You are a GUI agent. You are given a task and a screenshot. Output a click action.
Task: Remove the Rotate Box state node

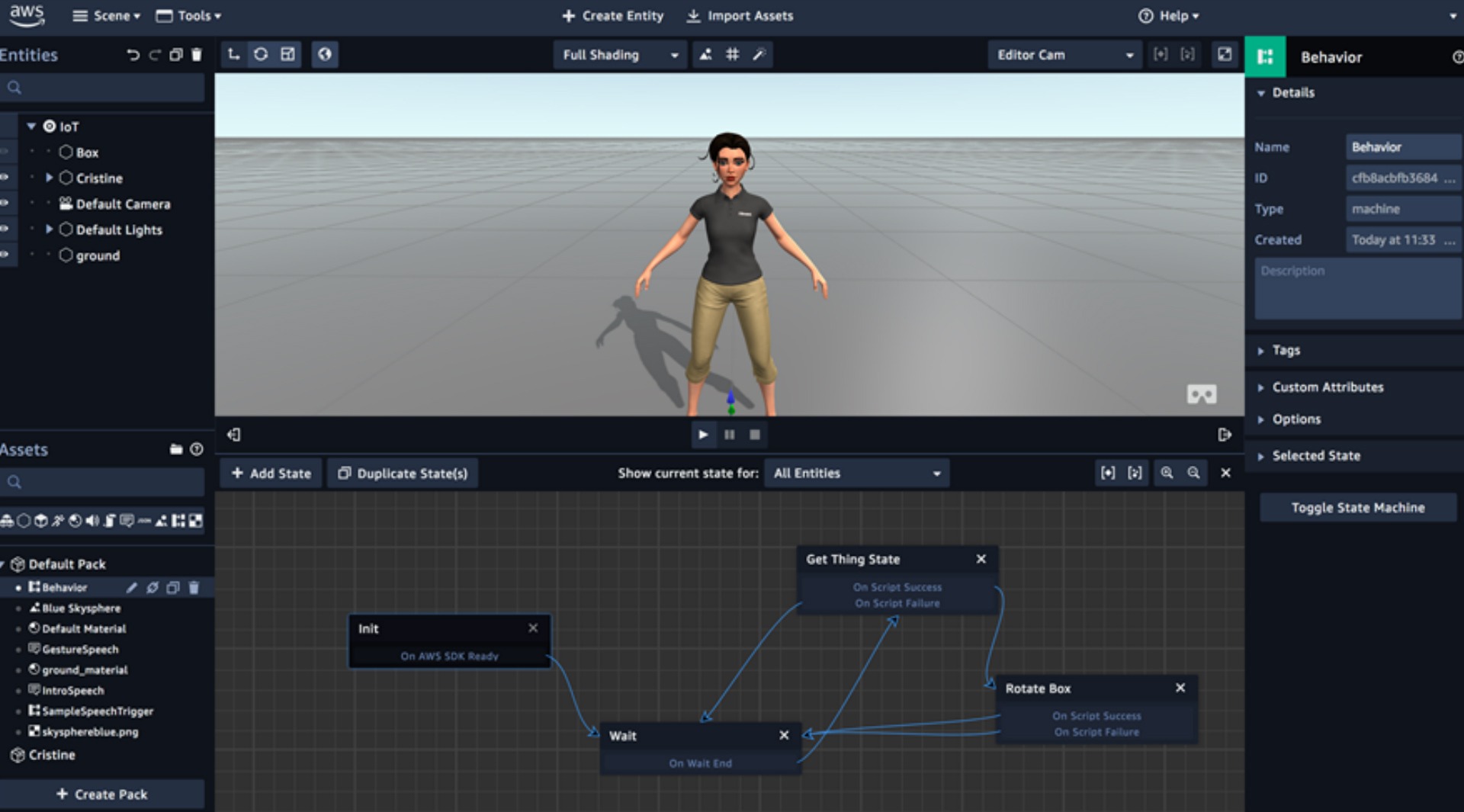tap(1180, 688)
